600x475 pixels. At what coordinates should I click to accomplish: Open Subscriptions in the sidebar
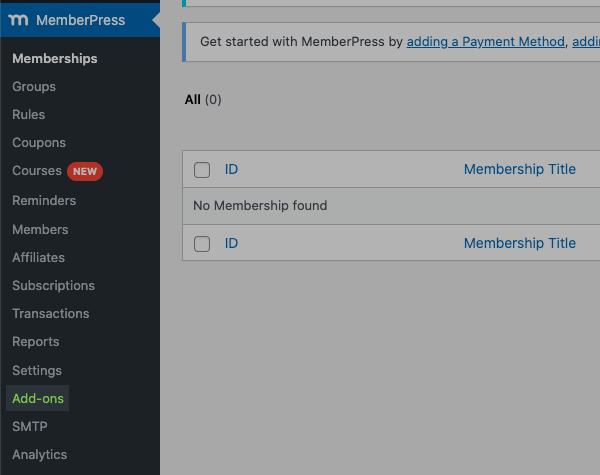(x=53, y=286)
